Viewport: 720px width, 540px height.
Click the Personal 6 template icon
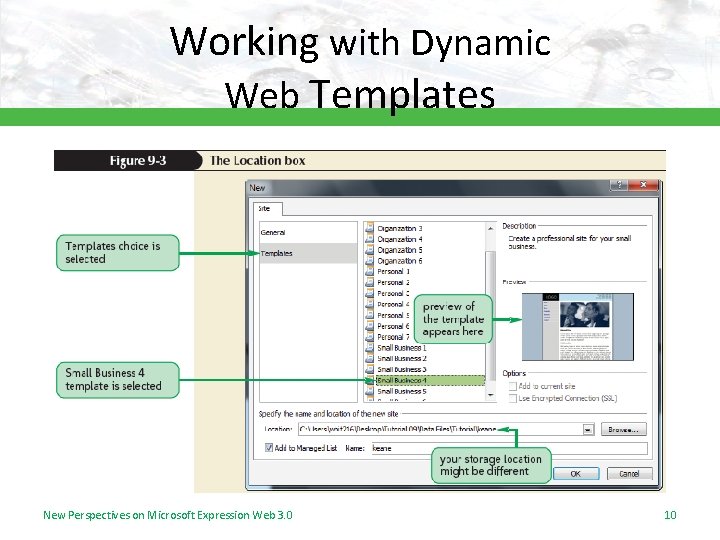pos(369,326)
